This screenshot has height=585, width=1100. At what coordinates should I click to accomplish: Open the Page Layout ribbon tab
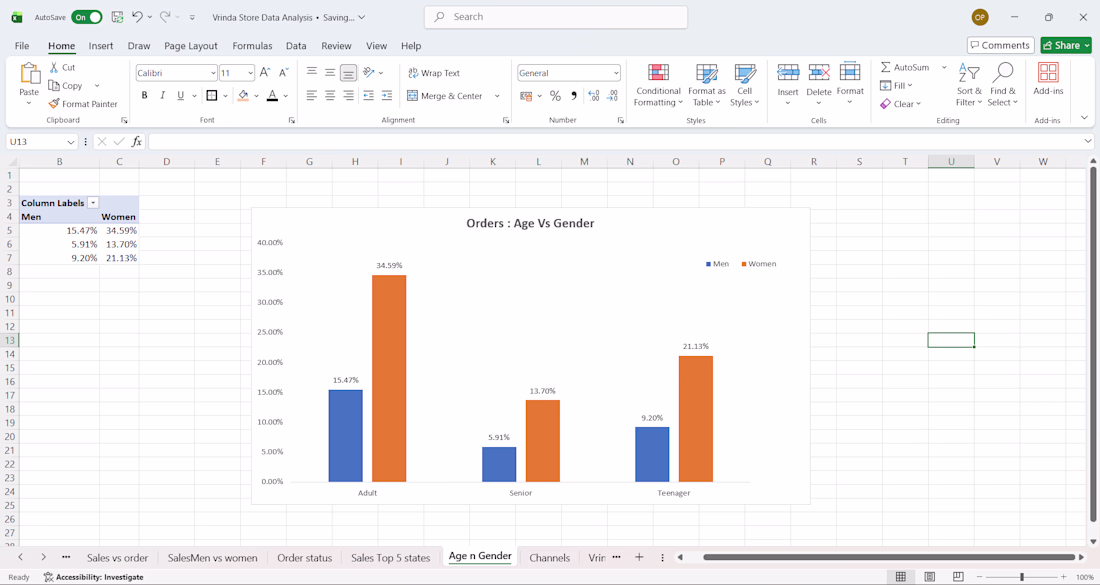(x=191, y=46)
